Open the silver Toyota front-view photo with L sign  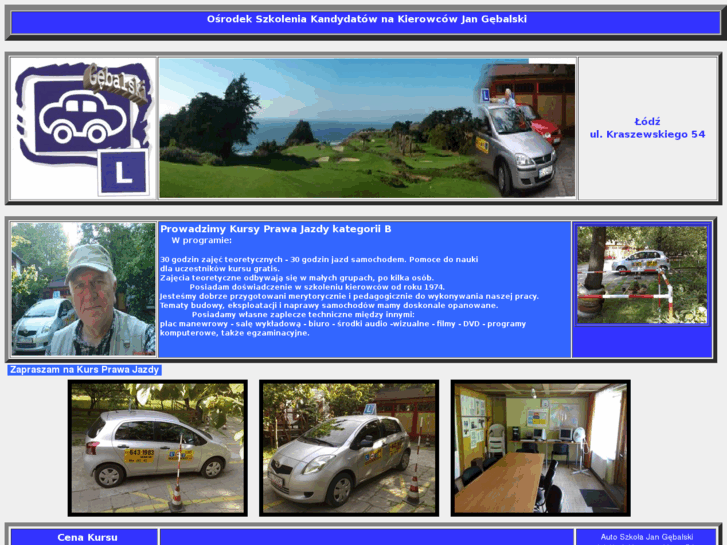(x=349, y=448)
